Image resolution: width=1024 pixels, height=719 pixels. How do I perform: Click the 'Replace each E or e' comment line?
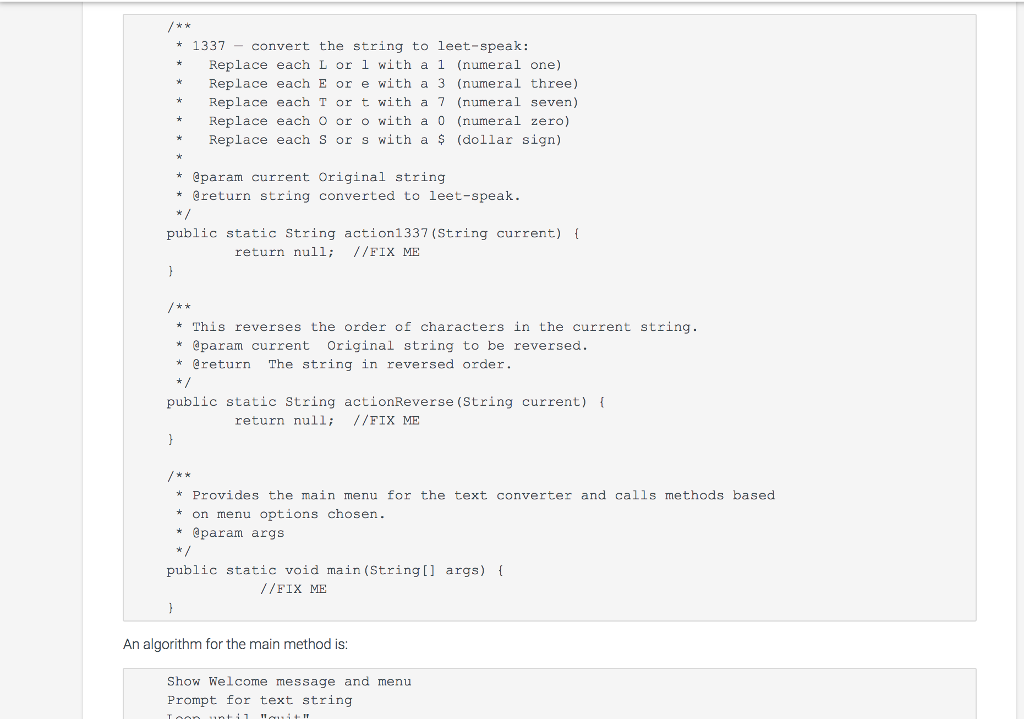tap(393, 84)
